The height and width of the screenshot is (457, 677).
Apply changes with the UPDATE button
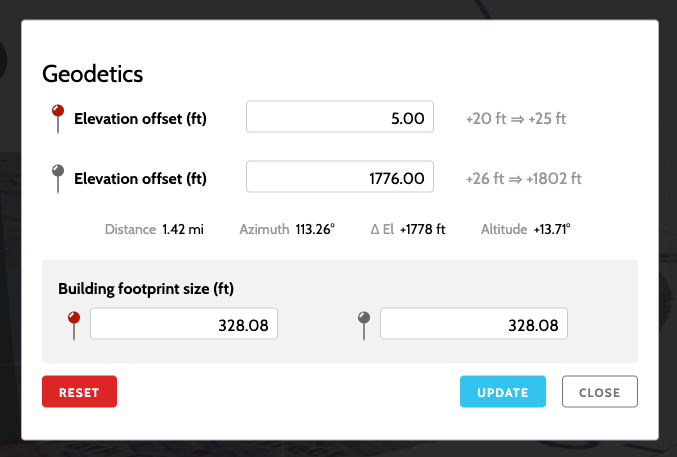tap(502, 392)
